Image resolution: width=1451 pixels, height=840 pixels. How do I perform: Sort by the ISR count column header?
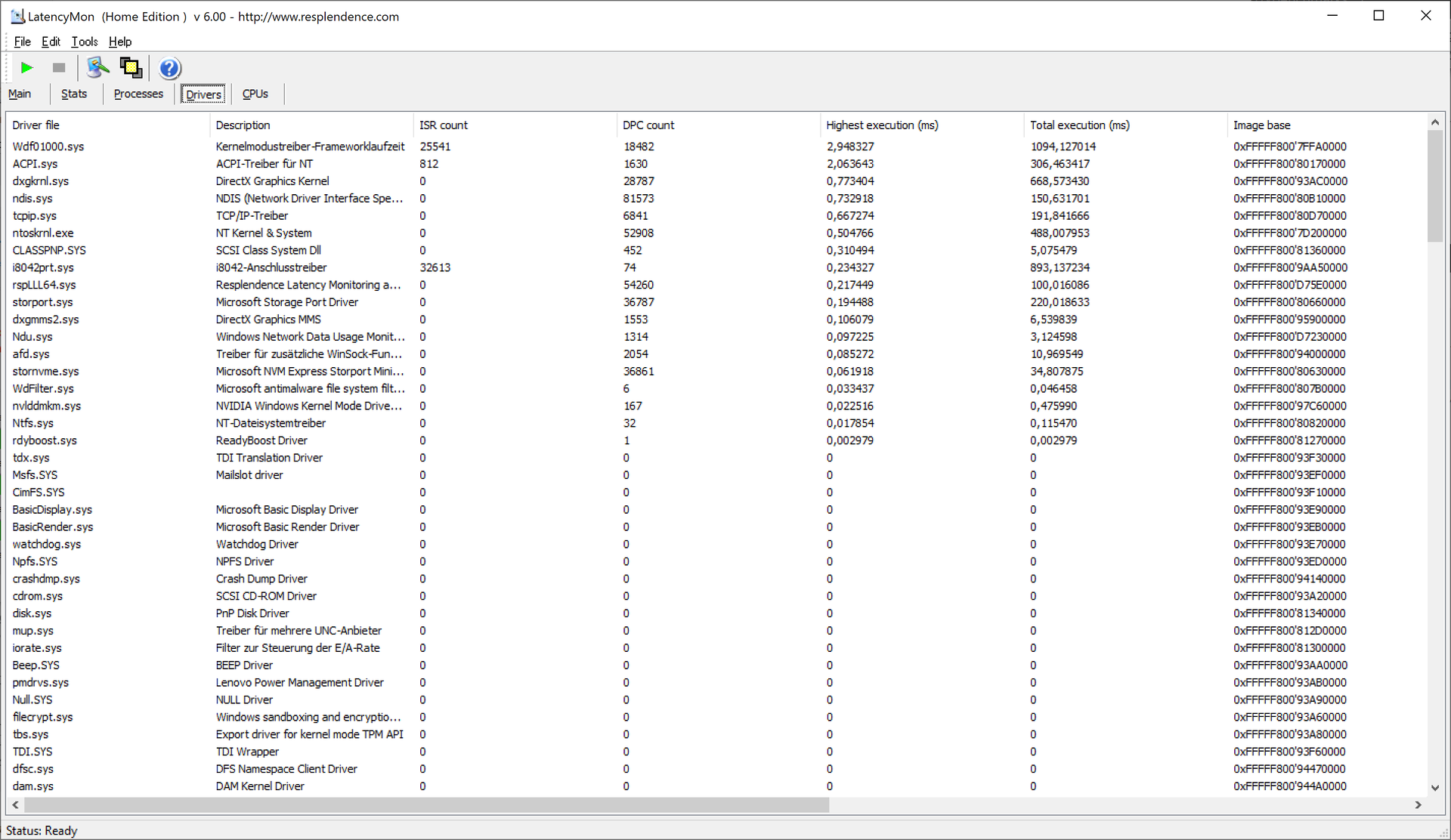pyautogui.click(x=444, y=125)
